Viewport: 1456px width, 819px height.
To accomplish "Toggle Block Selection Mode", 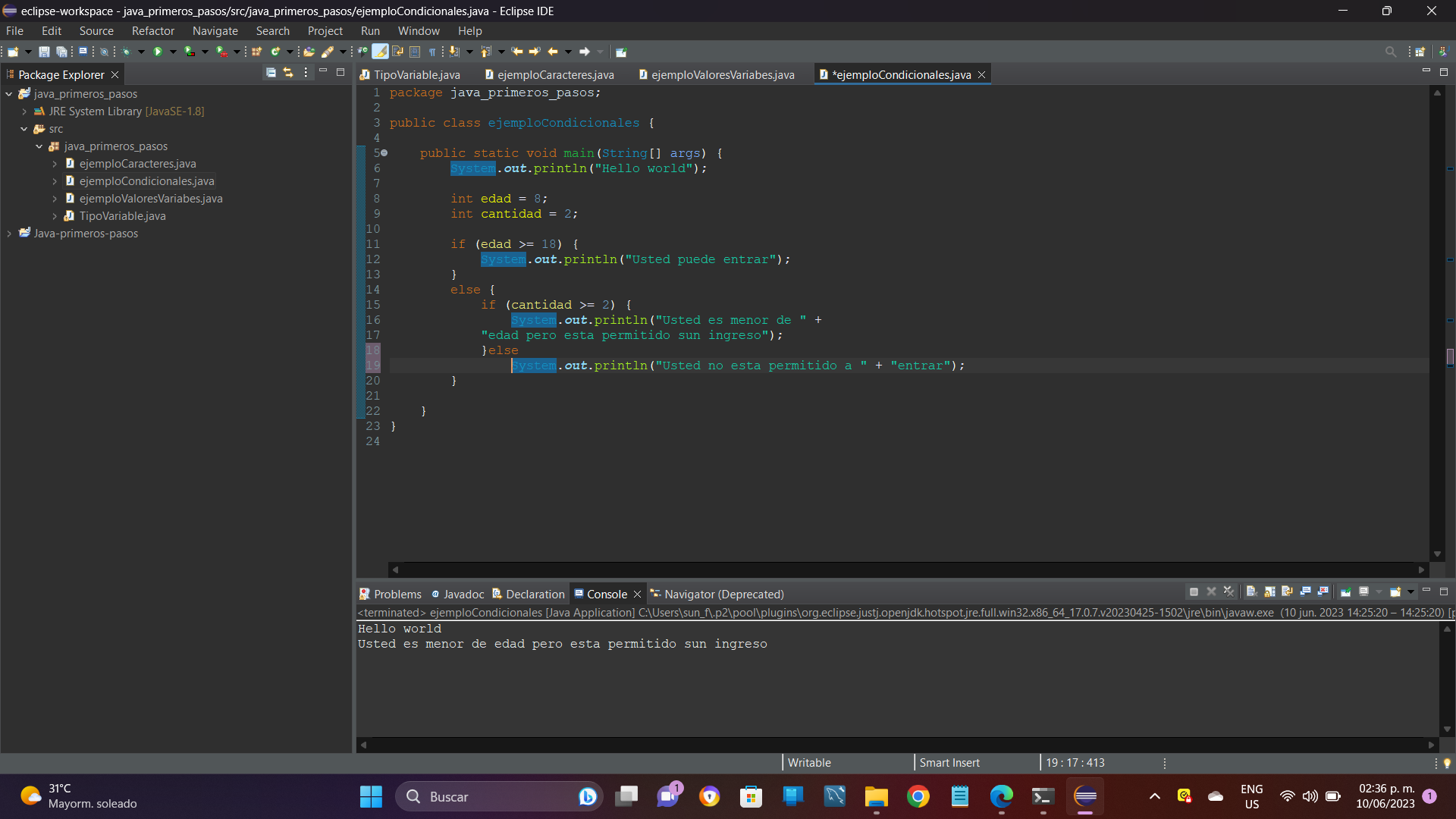I will 415,52.
